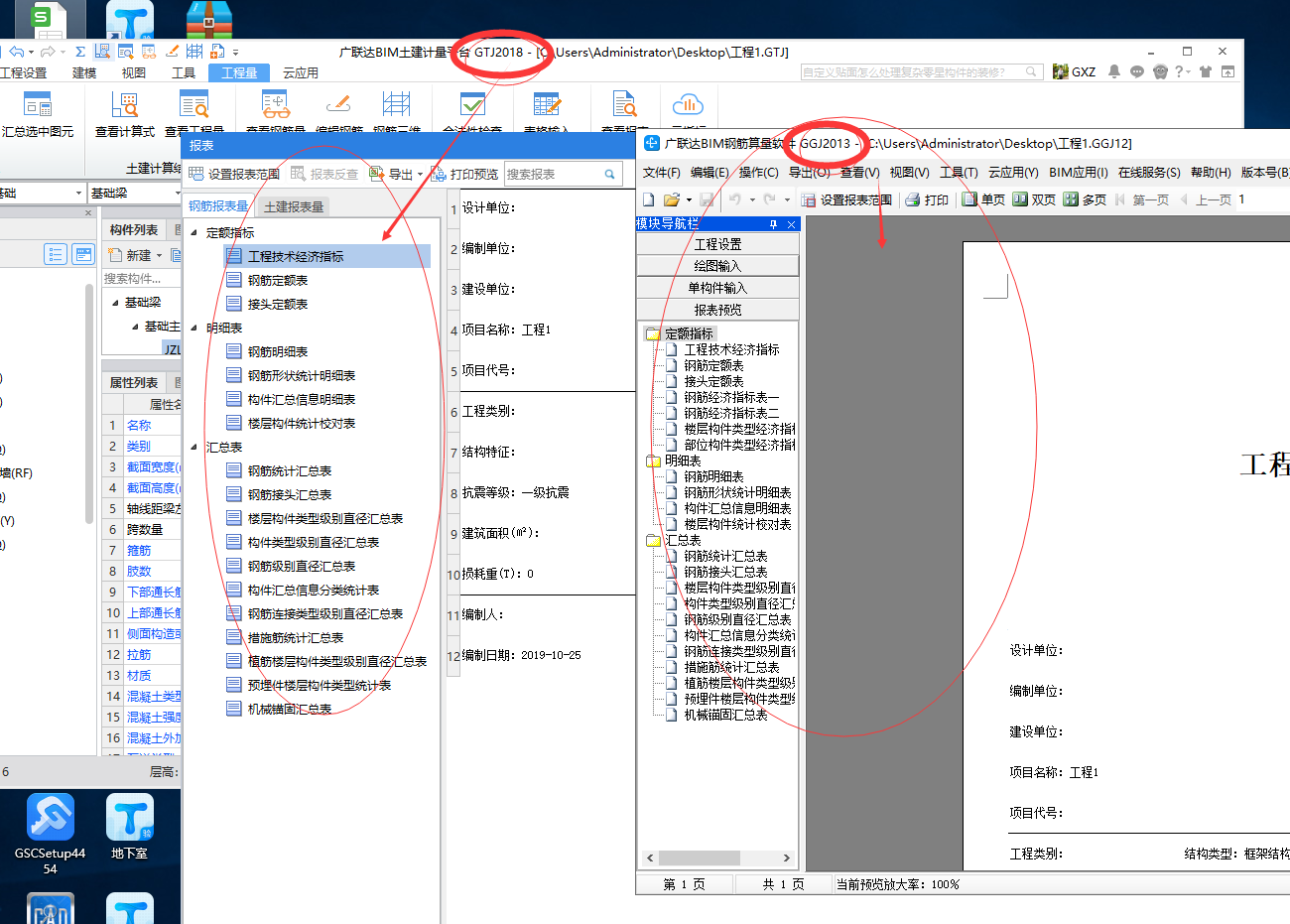This screenshot has height=924, width=1290.
Task: Click the pin icon on 模块导航栏 panel
Action: click(773, 224)
